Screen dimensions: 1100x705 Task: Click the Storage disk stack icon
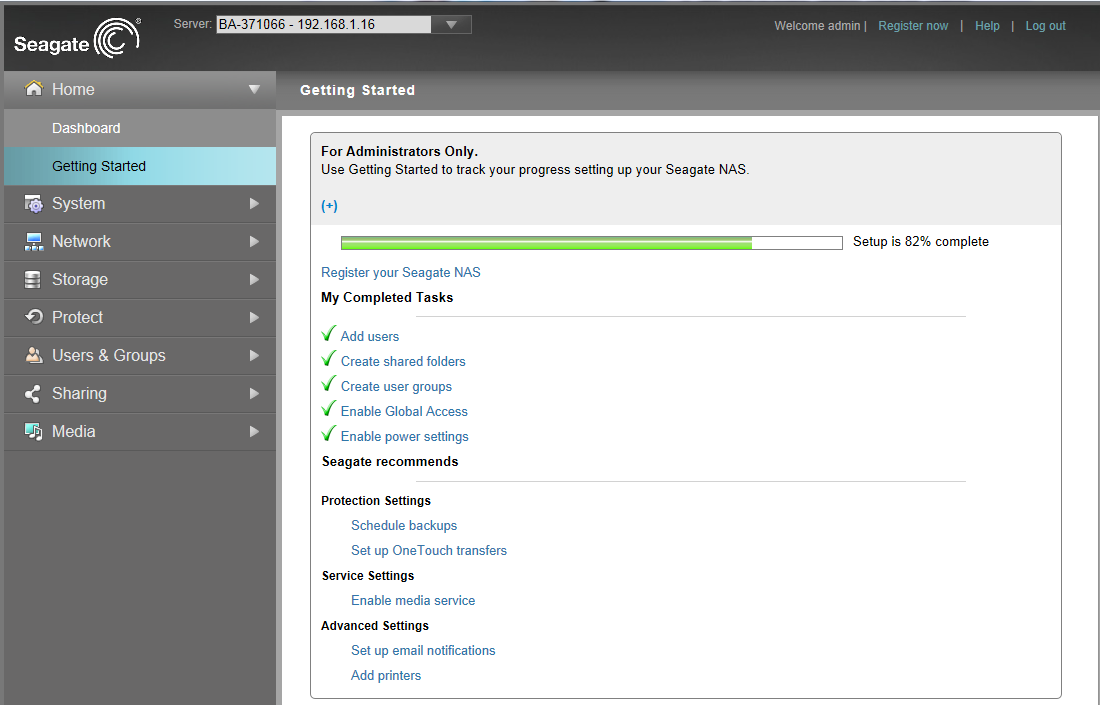[32, 279]
